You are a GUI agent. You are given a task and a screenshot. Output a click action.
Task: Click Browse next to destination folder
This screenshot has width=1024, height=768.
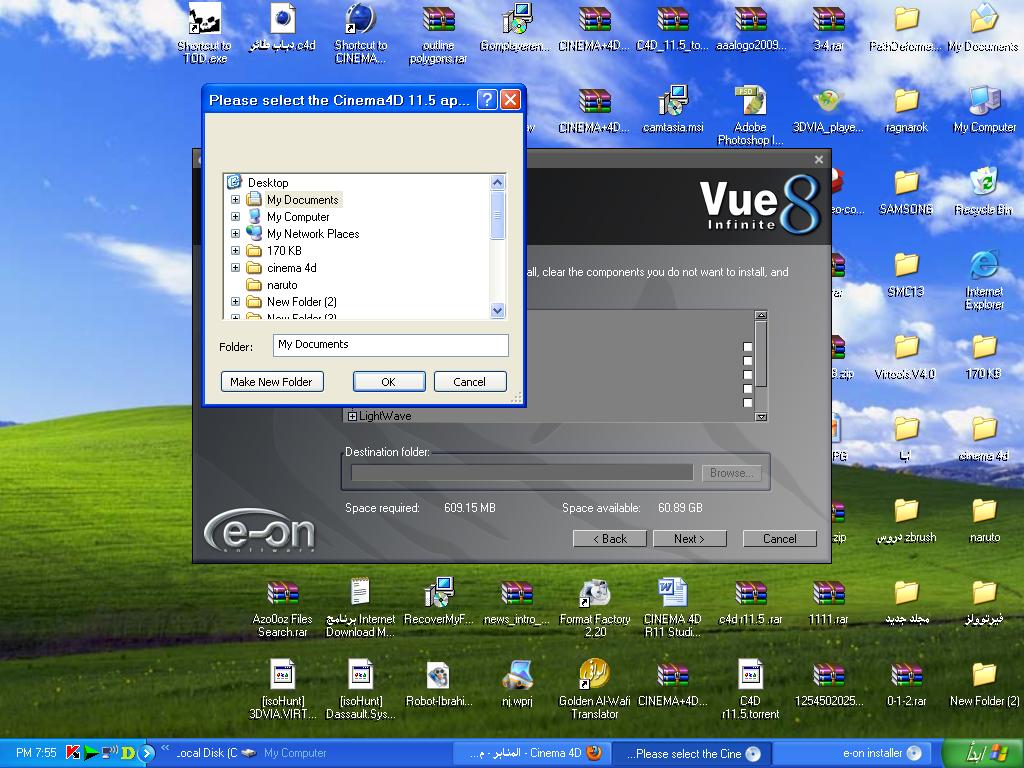coord(731,472)
